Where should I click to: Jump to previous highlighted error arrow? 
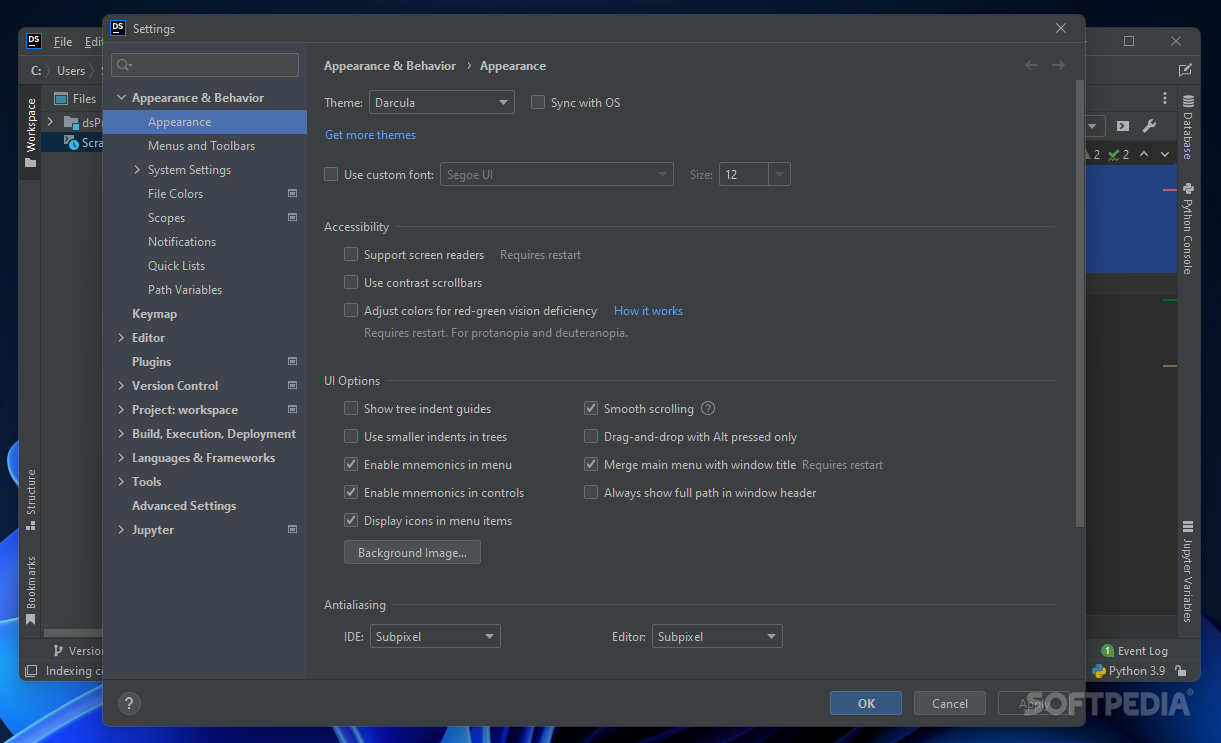(1144, 154)
